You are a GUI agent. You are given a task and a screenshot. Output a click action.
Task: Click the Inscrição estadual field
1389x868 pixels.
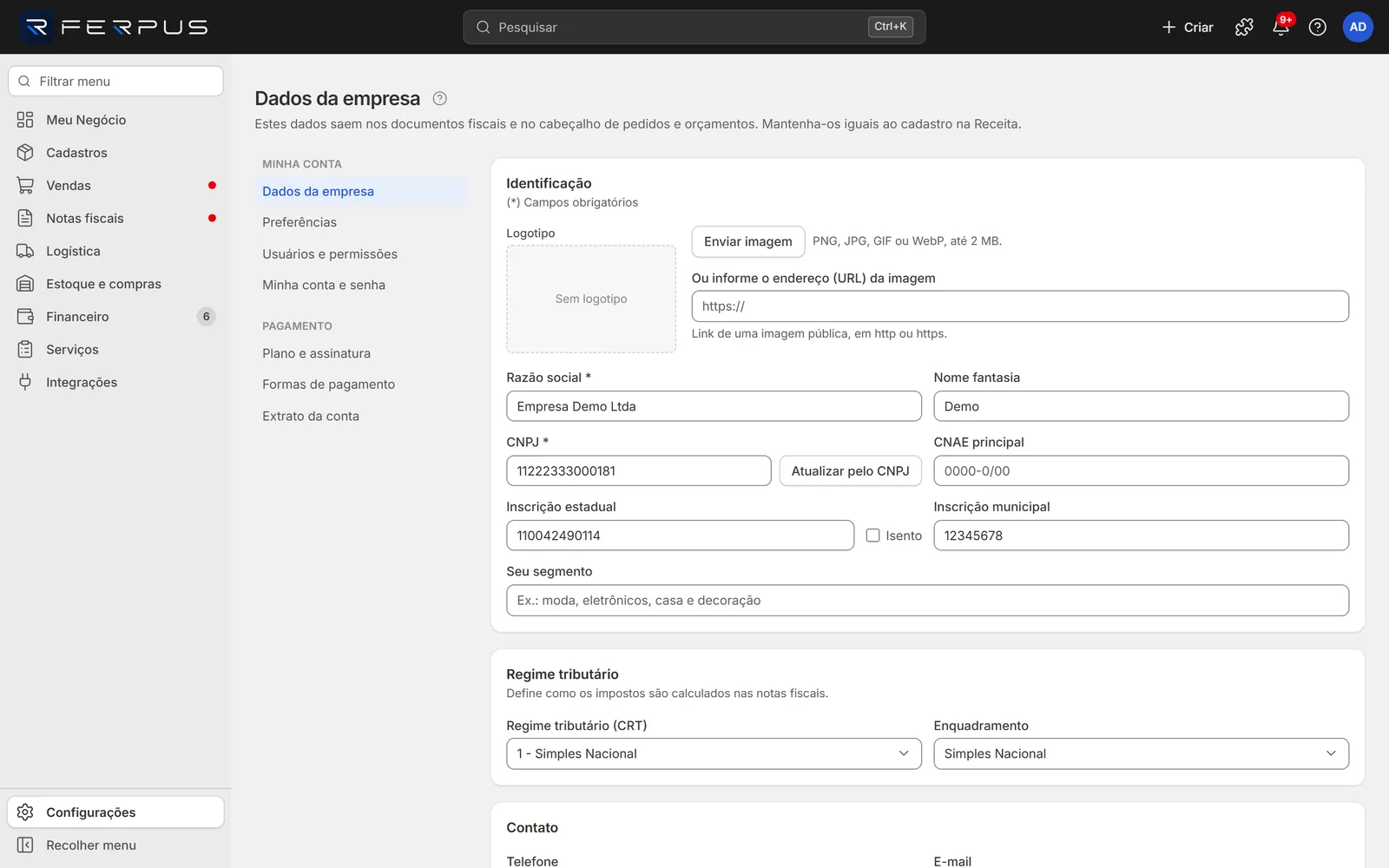(680, 536)
